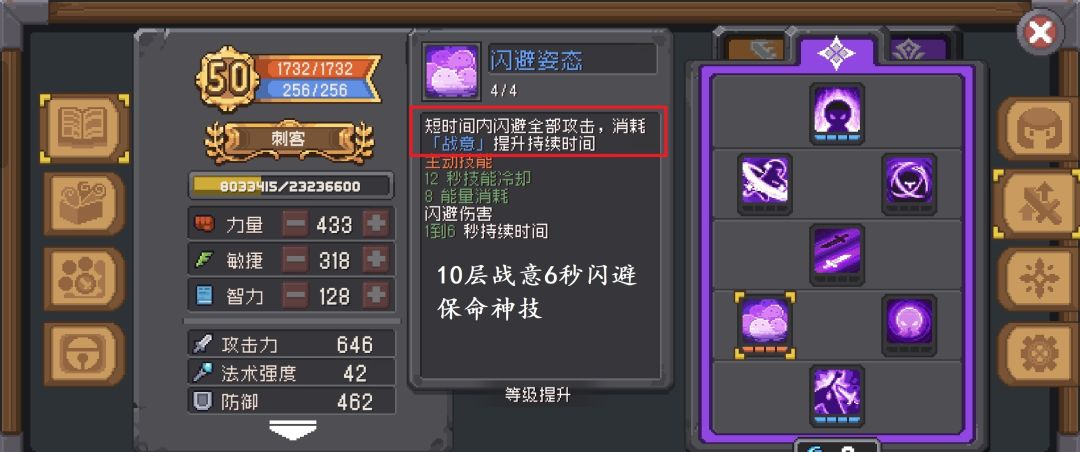This screenshot has height=452, width=1080.
Task: Open the book journal icon in left sidebar
Action: 84,128
